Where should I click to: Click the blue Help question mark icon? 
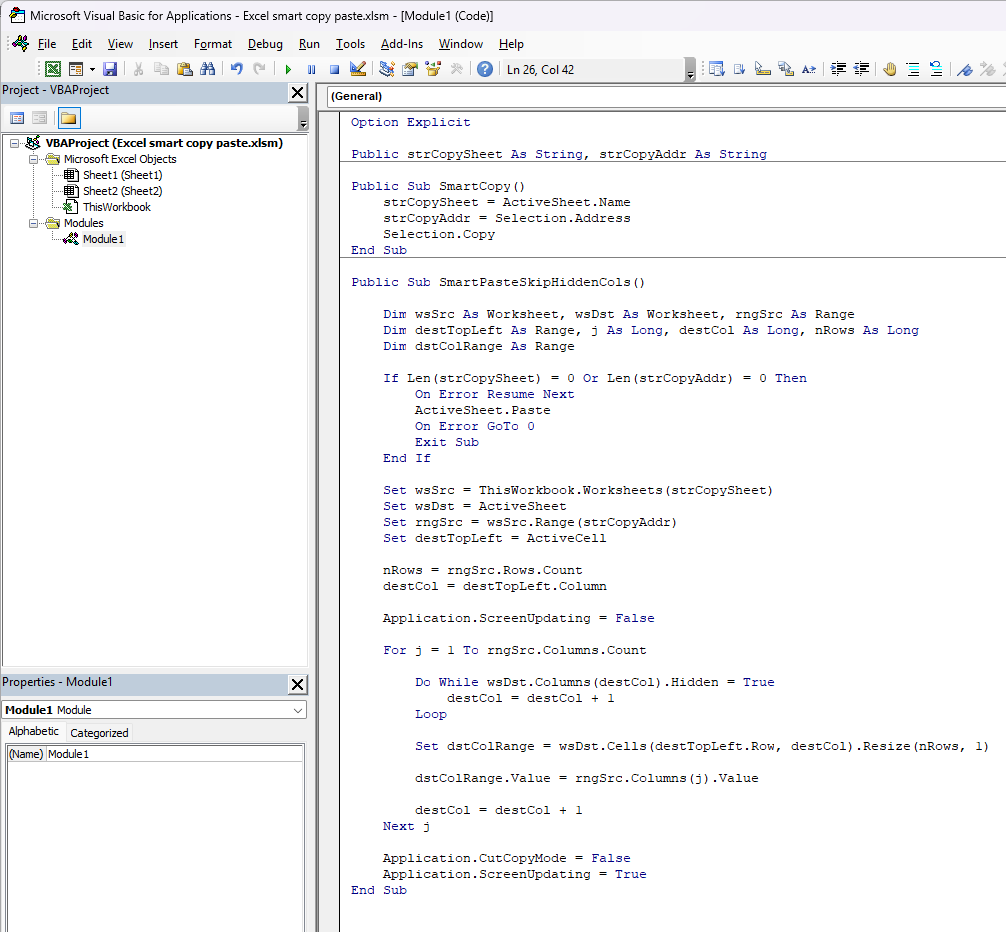[x=485, y=69]
